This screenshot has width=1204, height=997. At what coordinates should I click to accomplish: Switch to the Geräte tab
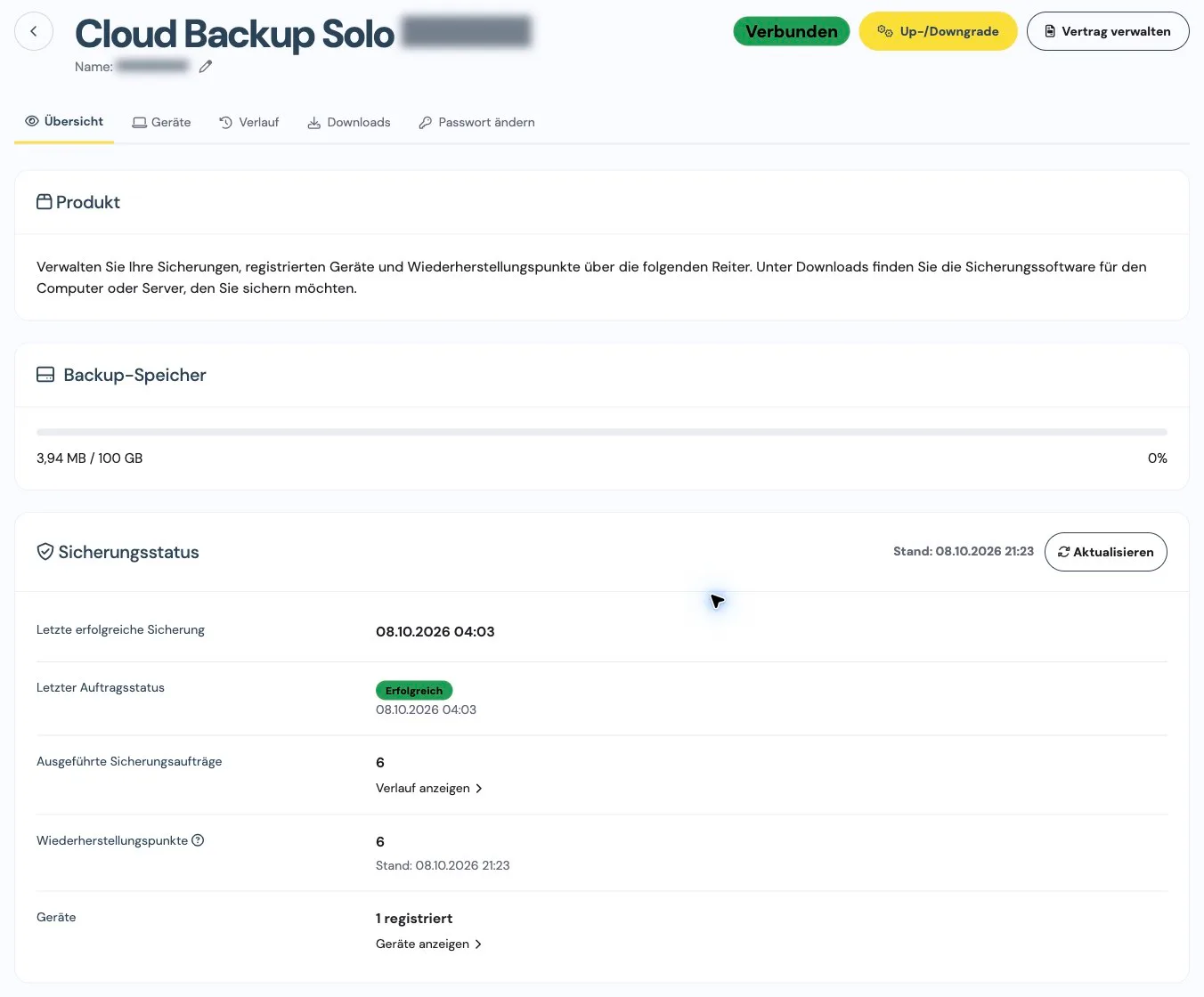click(x=161, y=123)
